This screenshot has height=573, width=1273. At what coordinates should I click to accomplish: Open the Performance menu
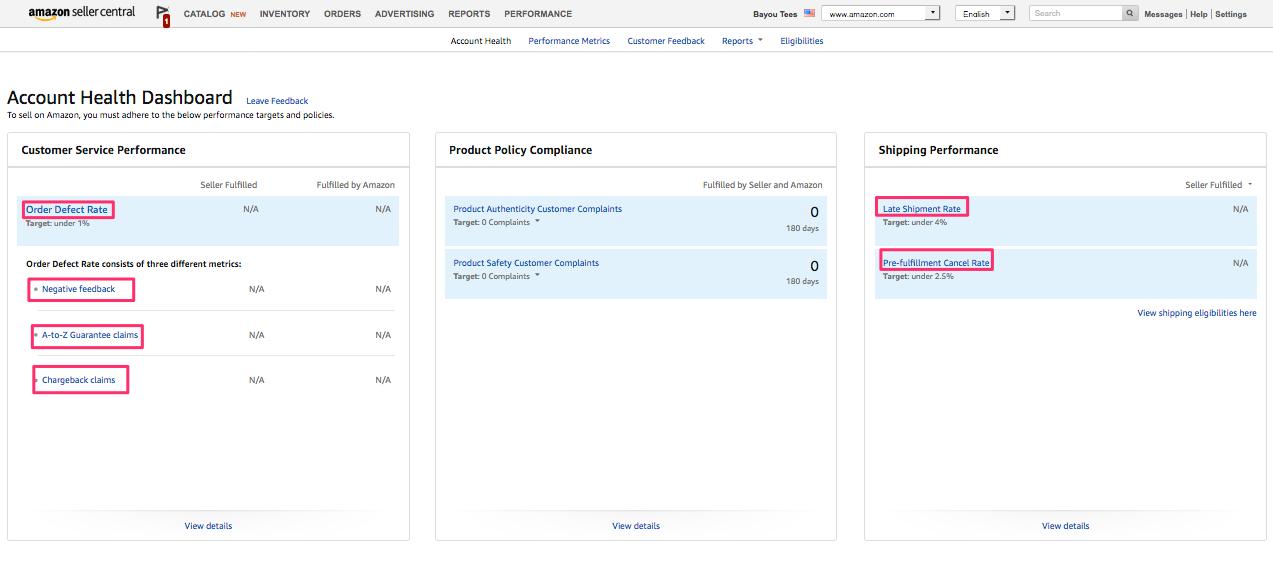538,14
